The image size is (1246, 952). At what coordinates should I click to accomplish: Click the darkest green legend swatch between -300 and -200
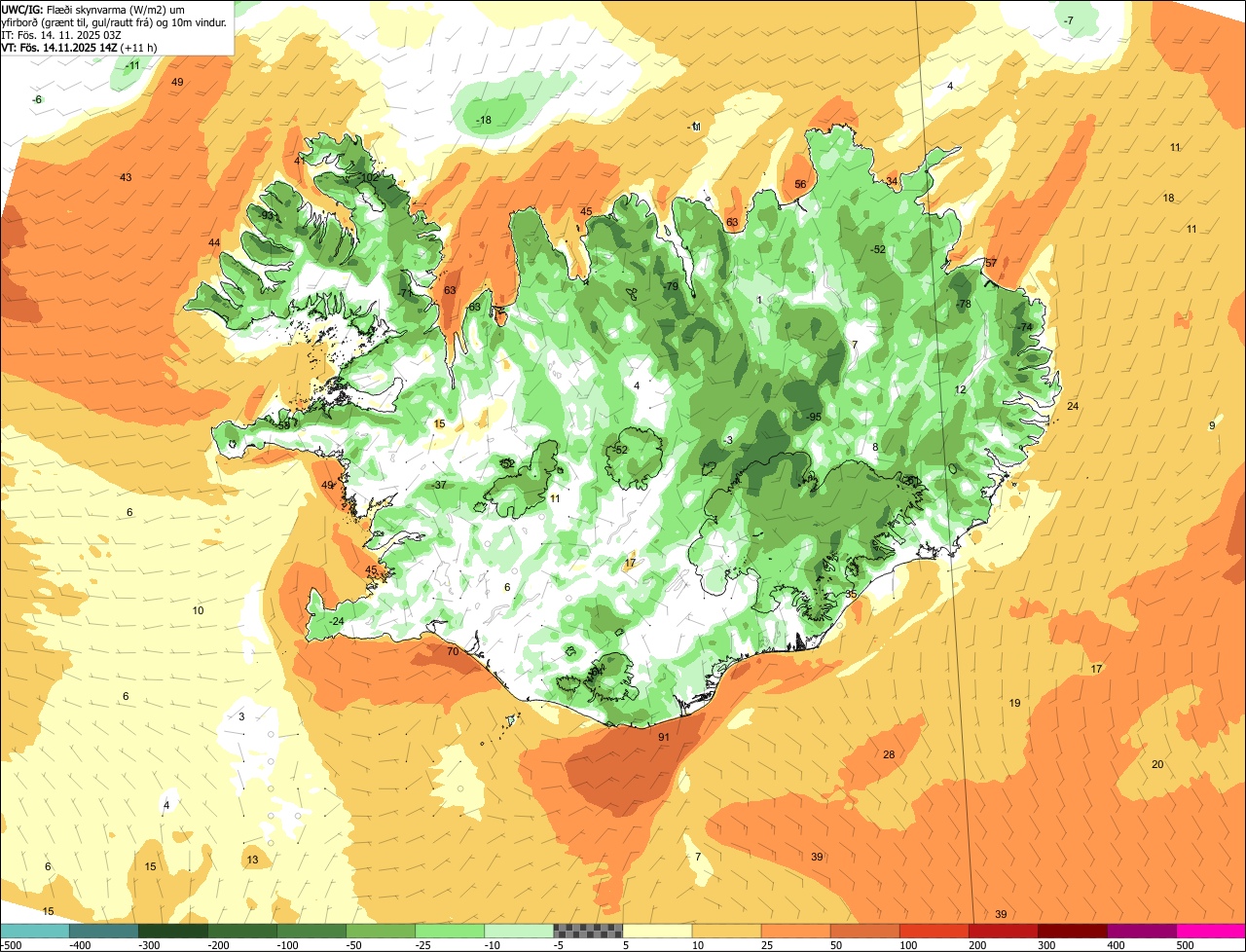coord(172,931)
